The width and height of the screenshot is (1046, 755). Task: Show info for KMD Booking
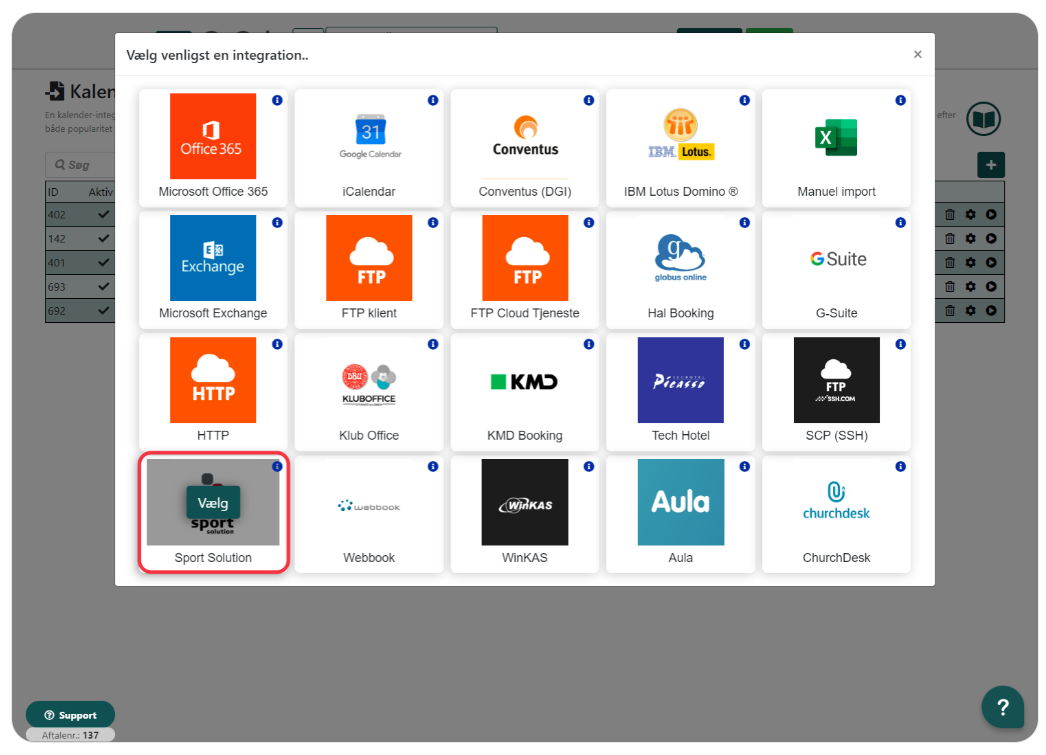[x=588, y=344]
